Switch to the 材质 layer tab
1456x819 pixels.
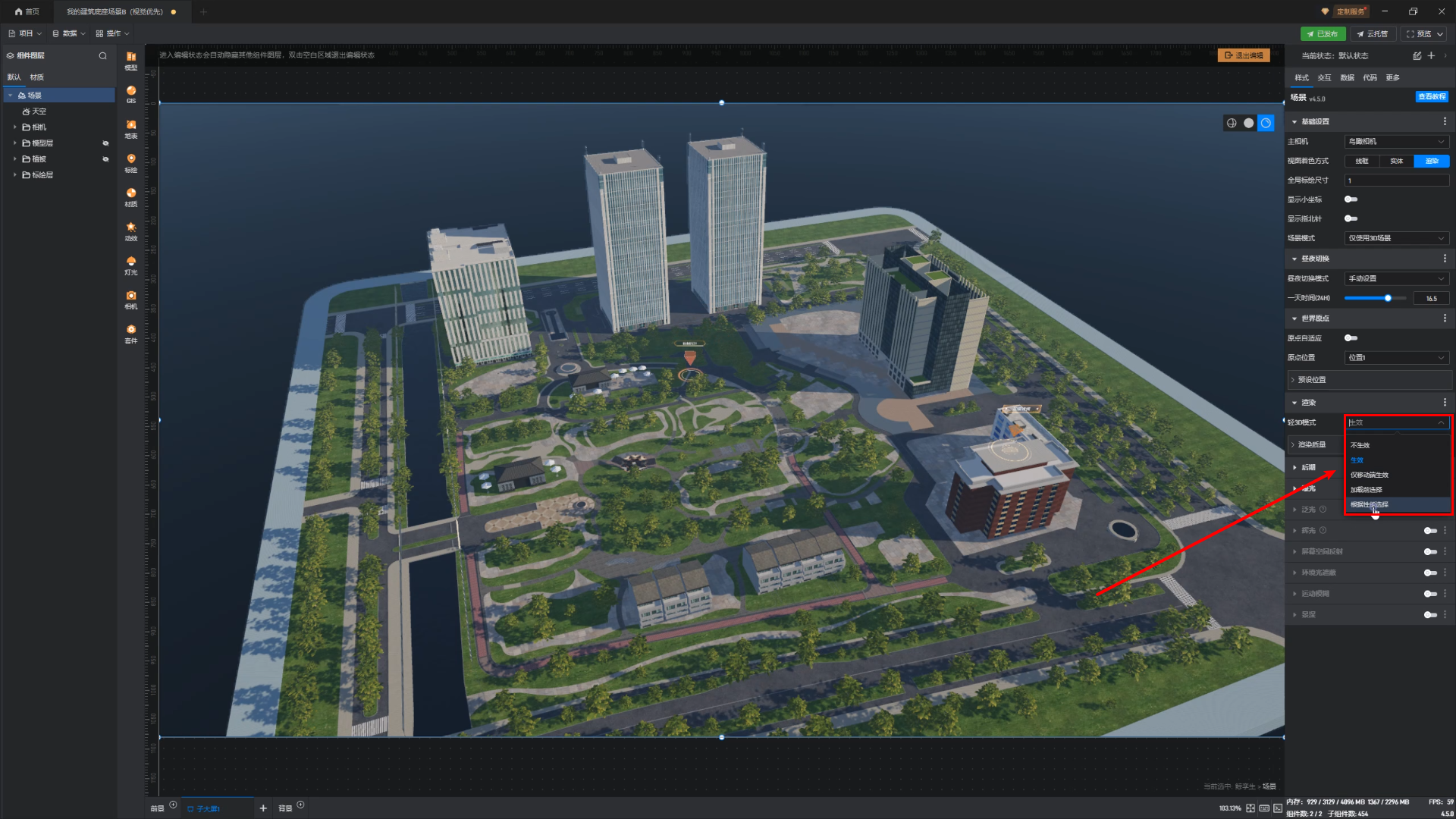[36, 77]
